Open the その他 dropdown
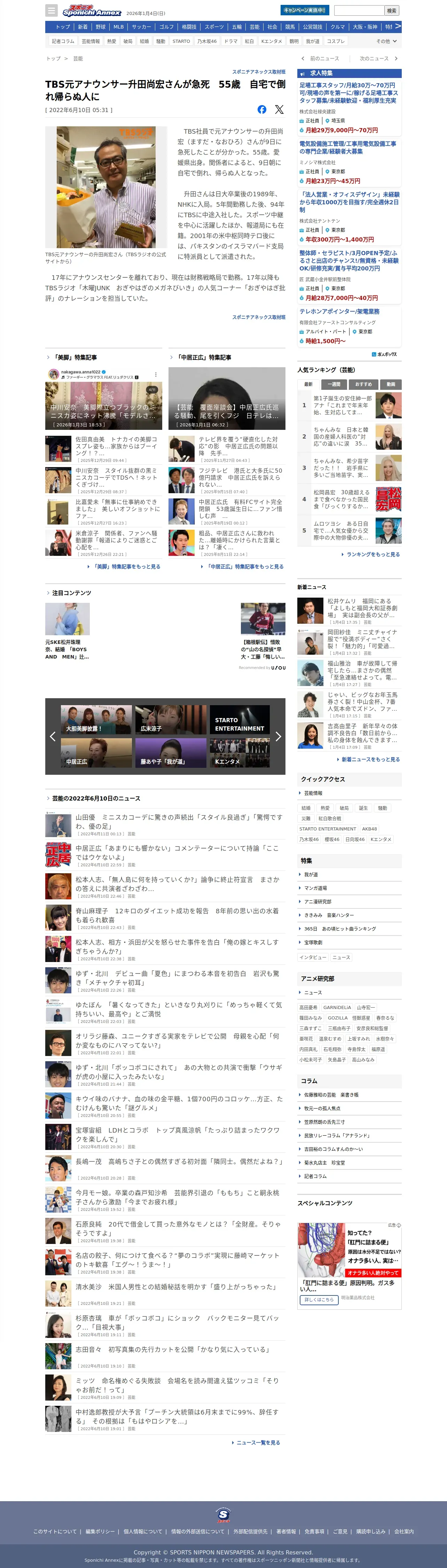 tap(386, 41)
